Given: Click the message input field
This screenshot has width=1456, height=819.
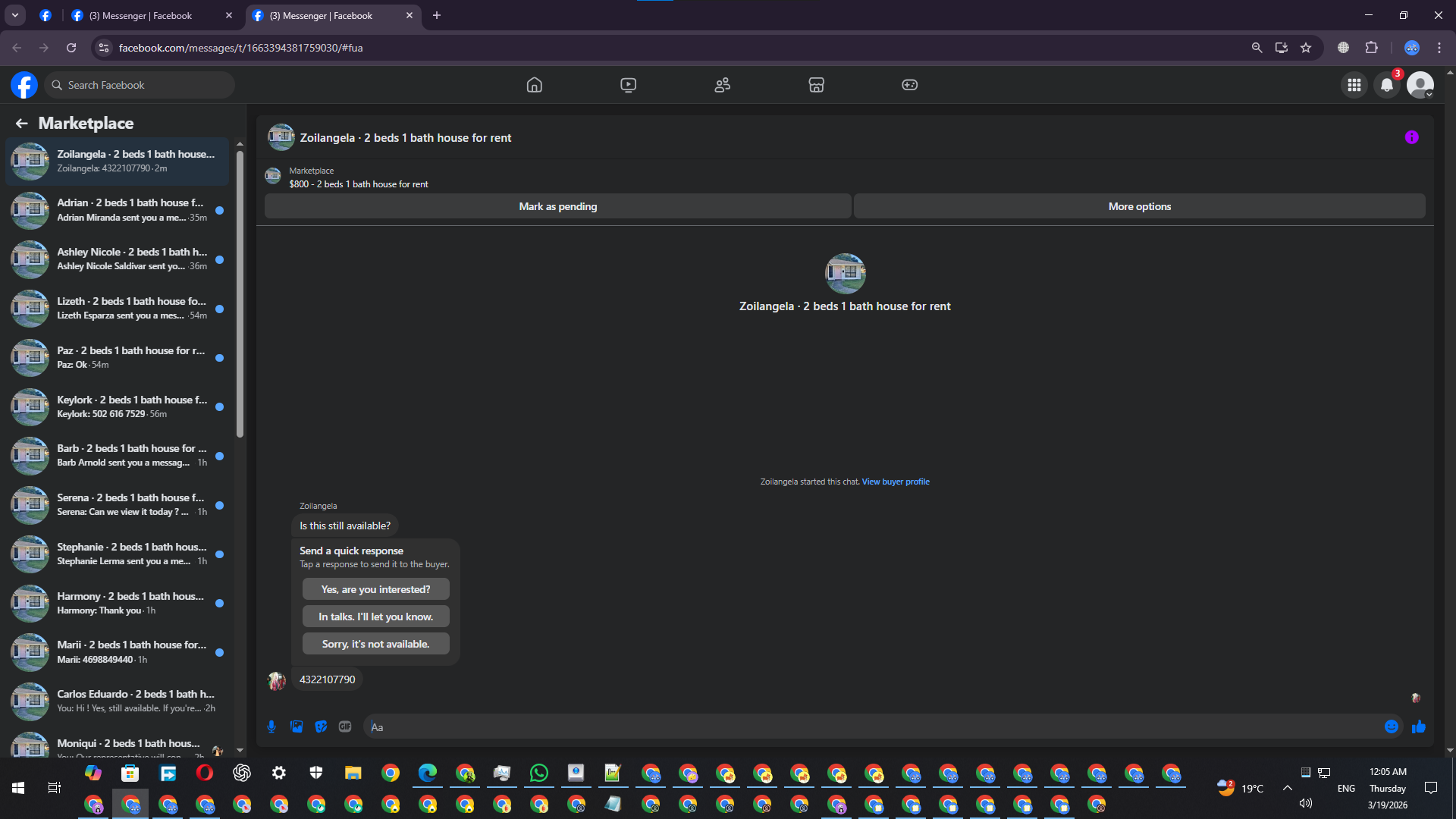Looking at the screenshot, I should click(x=872, y=726).
